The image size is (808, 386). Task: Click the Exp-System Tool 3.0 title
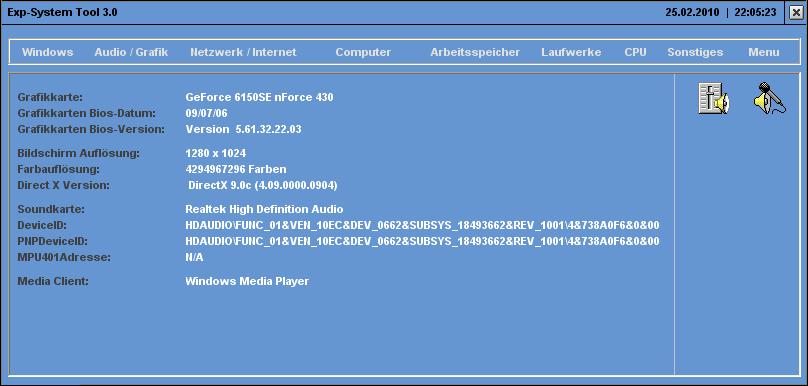click(62, 12)
